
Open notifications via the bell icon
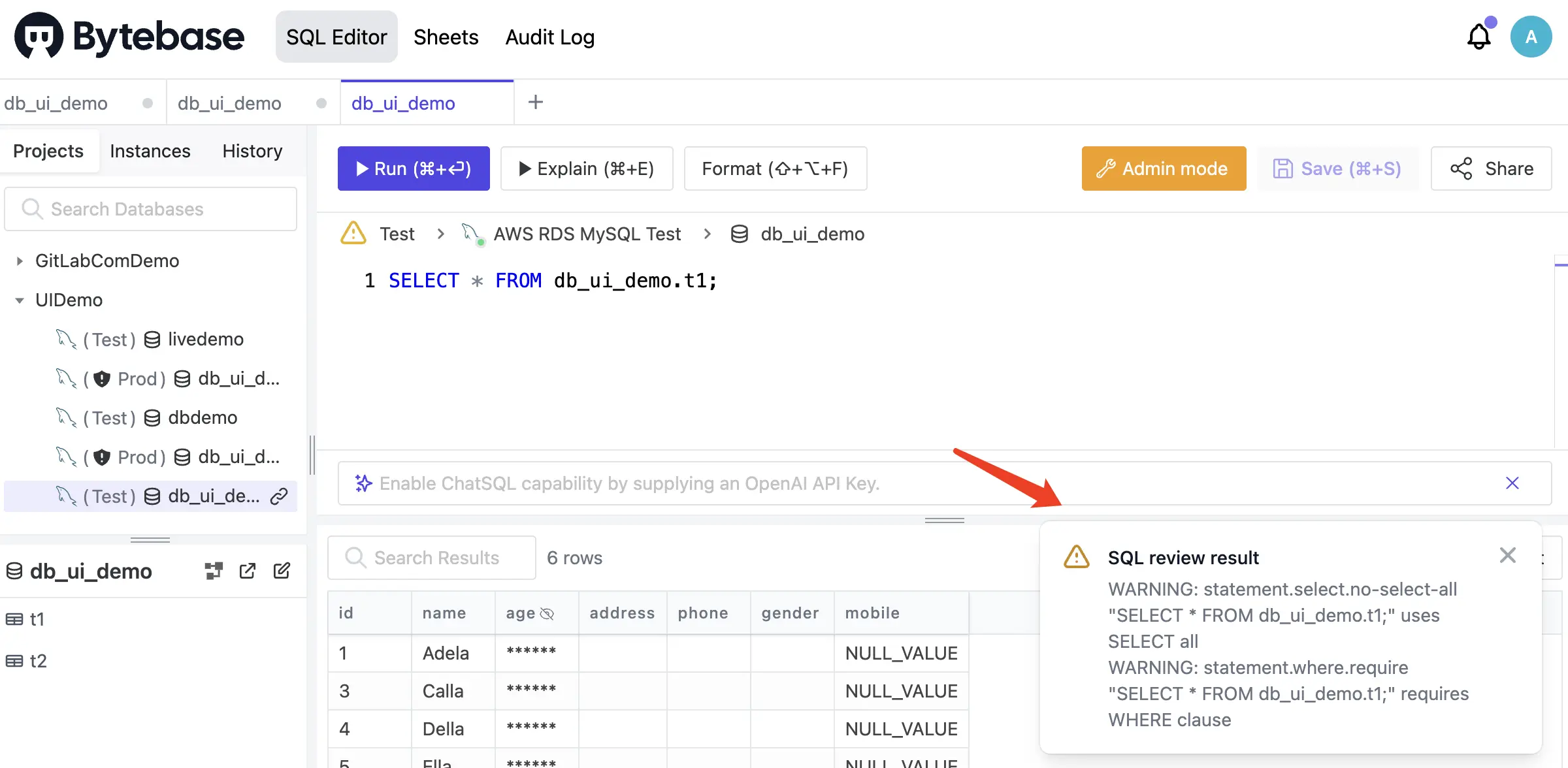[1478, 37]
